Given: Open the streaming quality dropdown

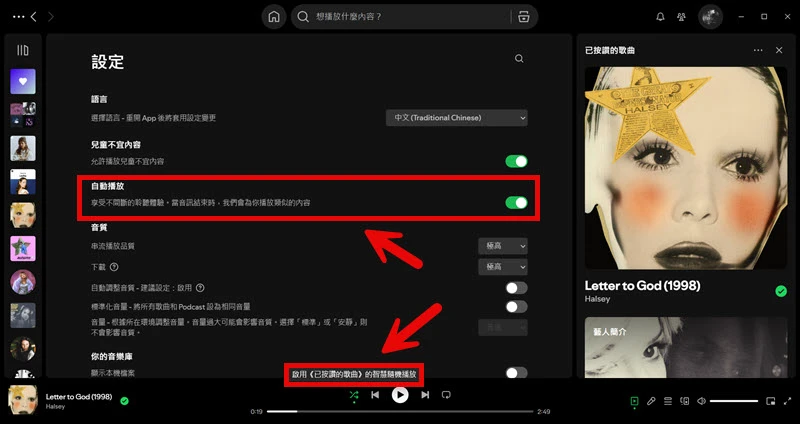Looking at the screenshot, I should coord(503,246).
